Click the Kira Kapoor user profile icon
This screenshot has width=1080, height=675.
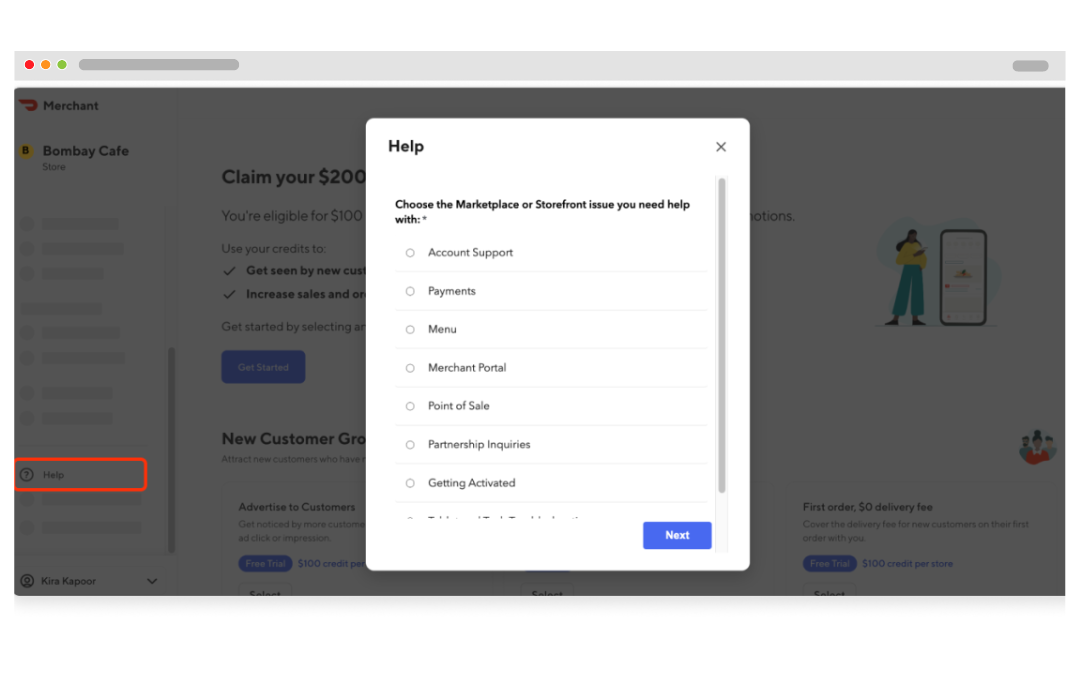pos(27,581)
